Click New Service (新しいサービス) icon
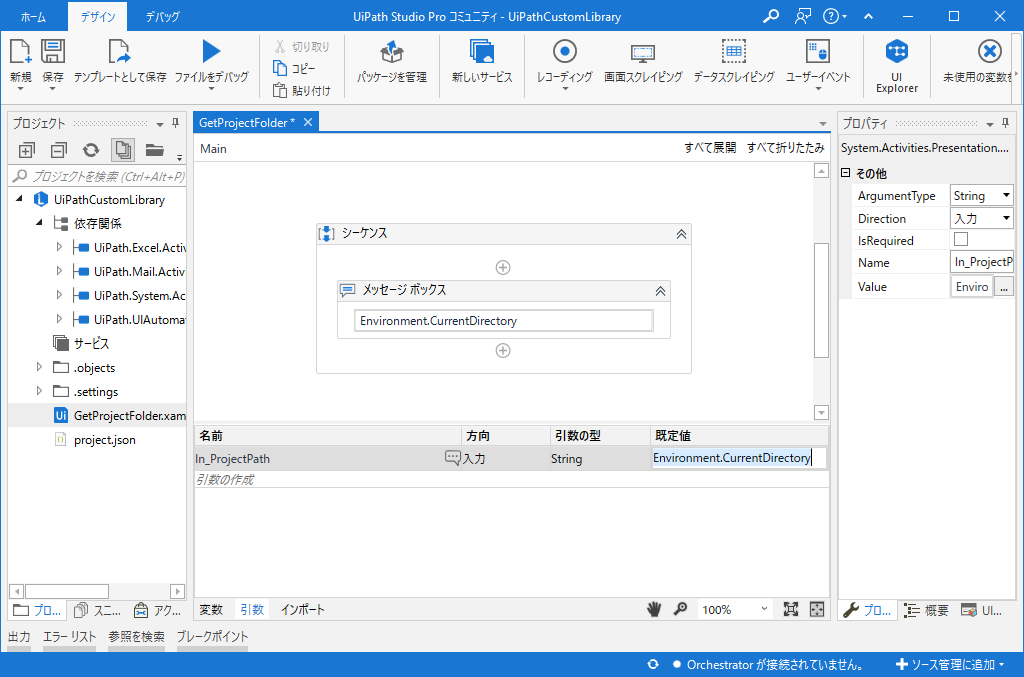1024x677 pixels. 482,52
